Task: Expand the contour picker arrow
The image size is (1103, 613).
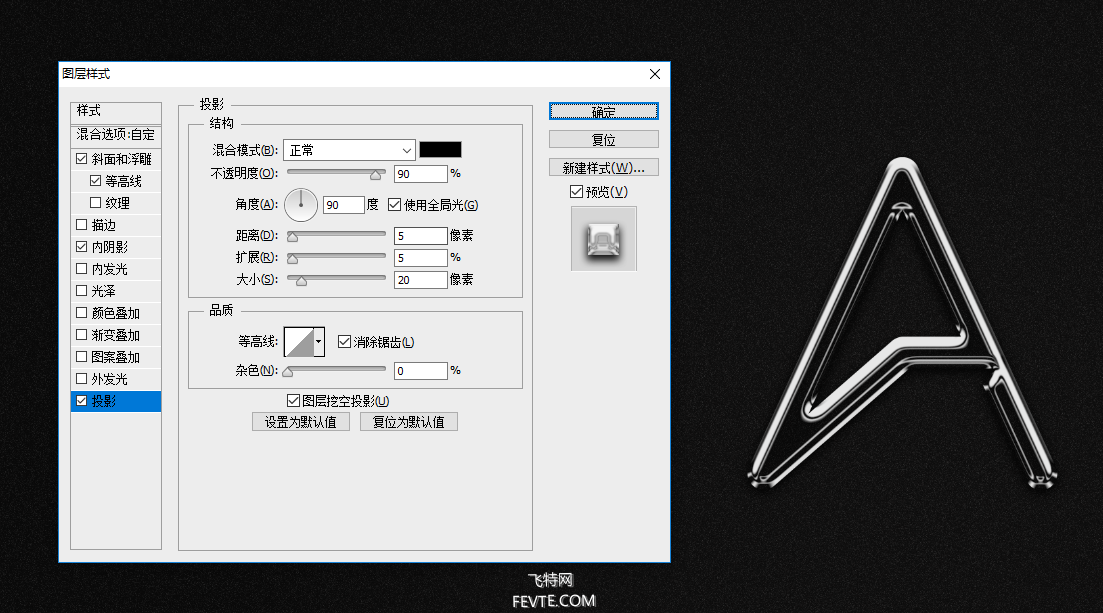Action: [319, 342]
